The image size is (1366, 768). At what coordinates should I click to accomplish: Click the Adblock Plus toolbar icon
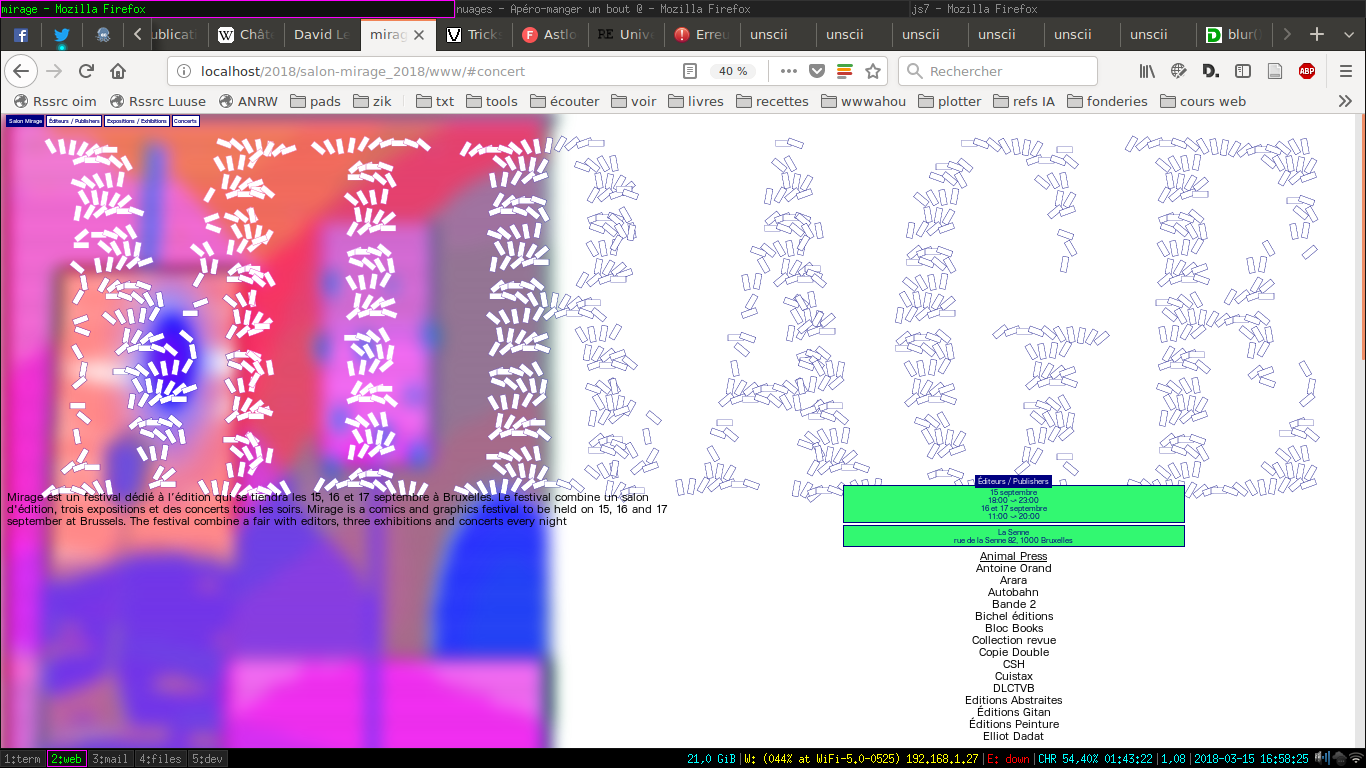1306,71
